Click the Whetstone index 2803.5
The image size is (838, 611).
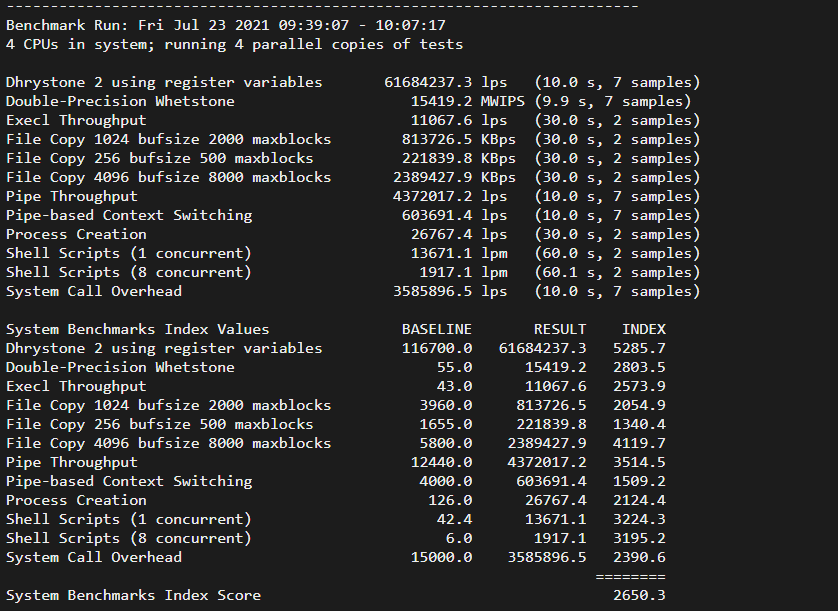(639, 367)
